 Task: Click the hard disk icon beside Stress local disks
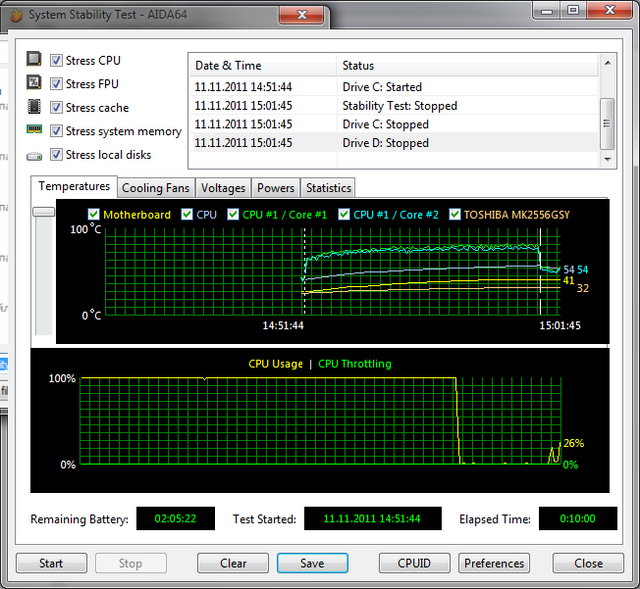[x=34, y=155]
